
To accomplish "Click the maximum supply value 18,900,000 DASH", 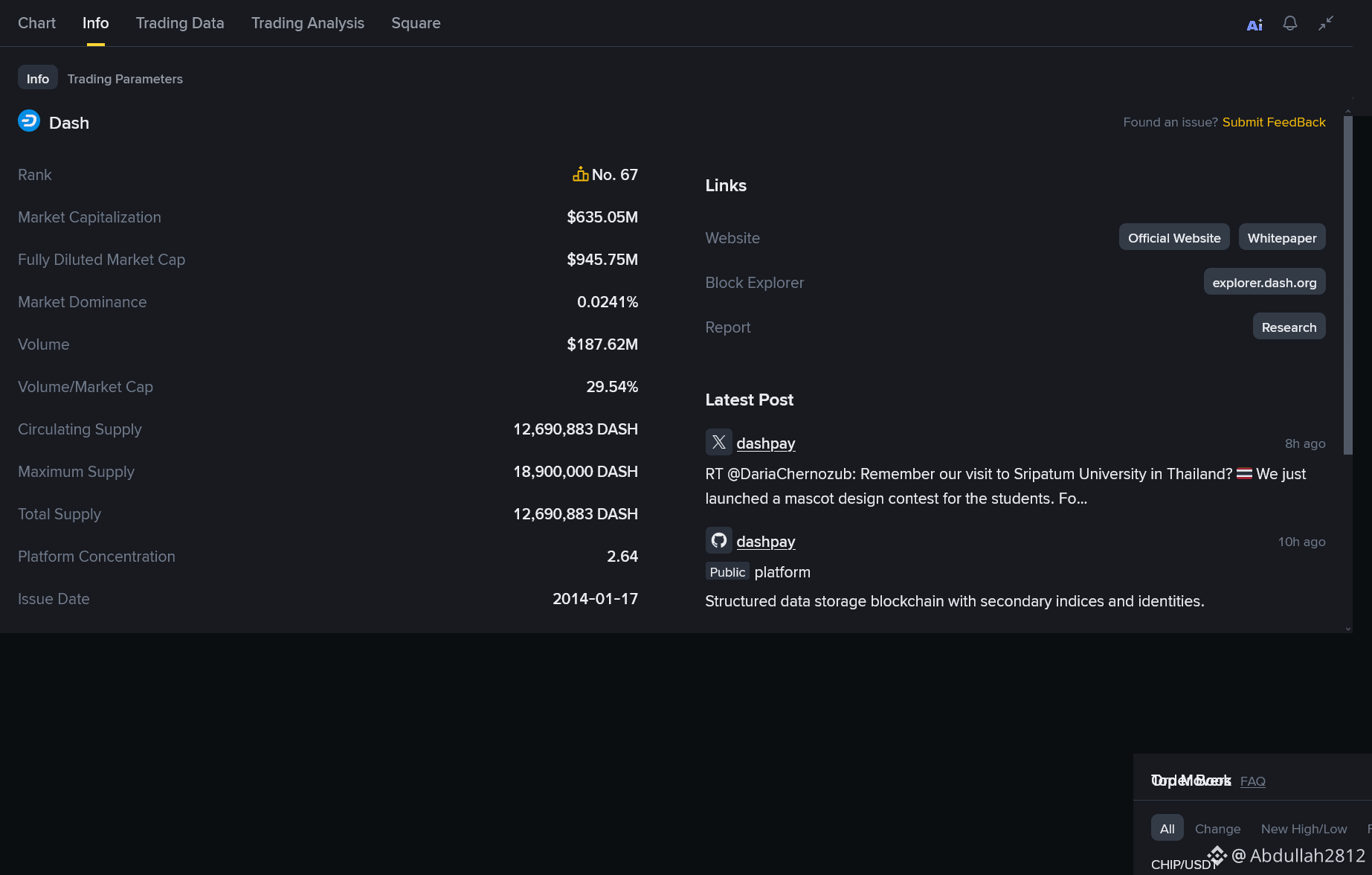I will pyautogui.click(x=576, y=472).
